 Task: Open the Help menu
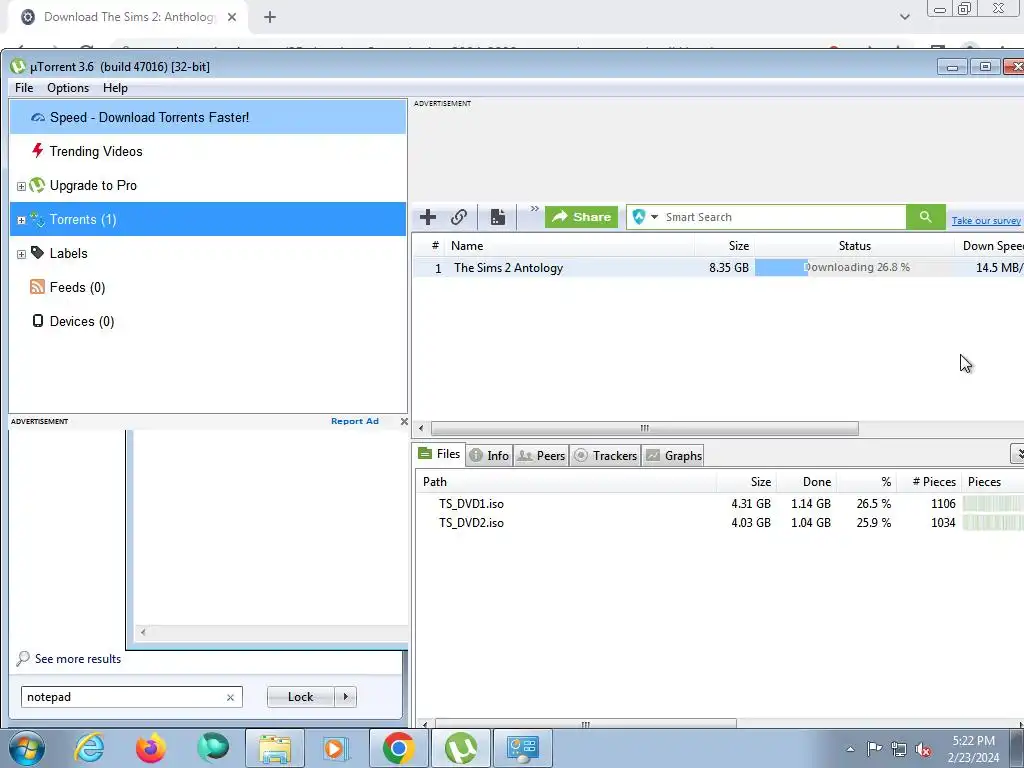pyautogui.click(x=115, y=88)
